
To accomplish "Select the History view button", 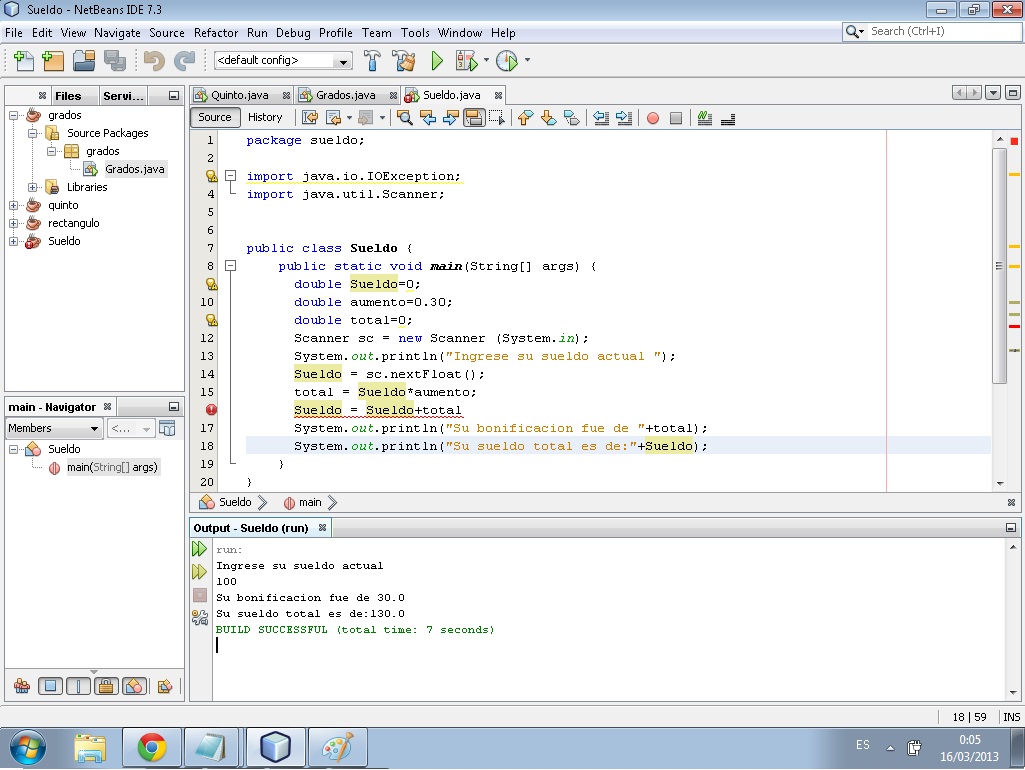I will (x=265, y=117).
